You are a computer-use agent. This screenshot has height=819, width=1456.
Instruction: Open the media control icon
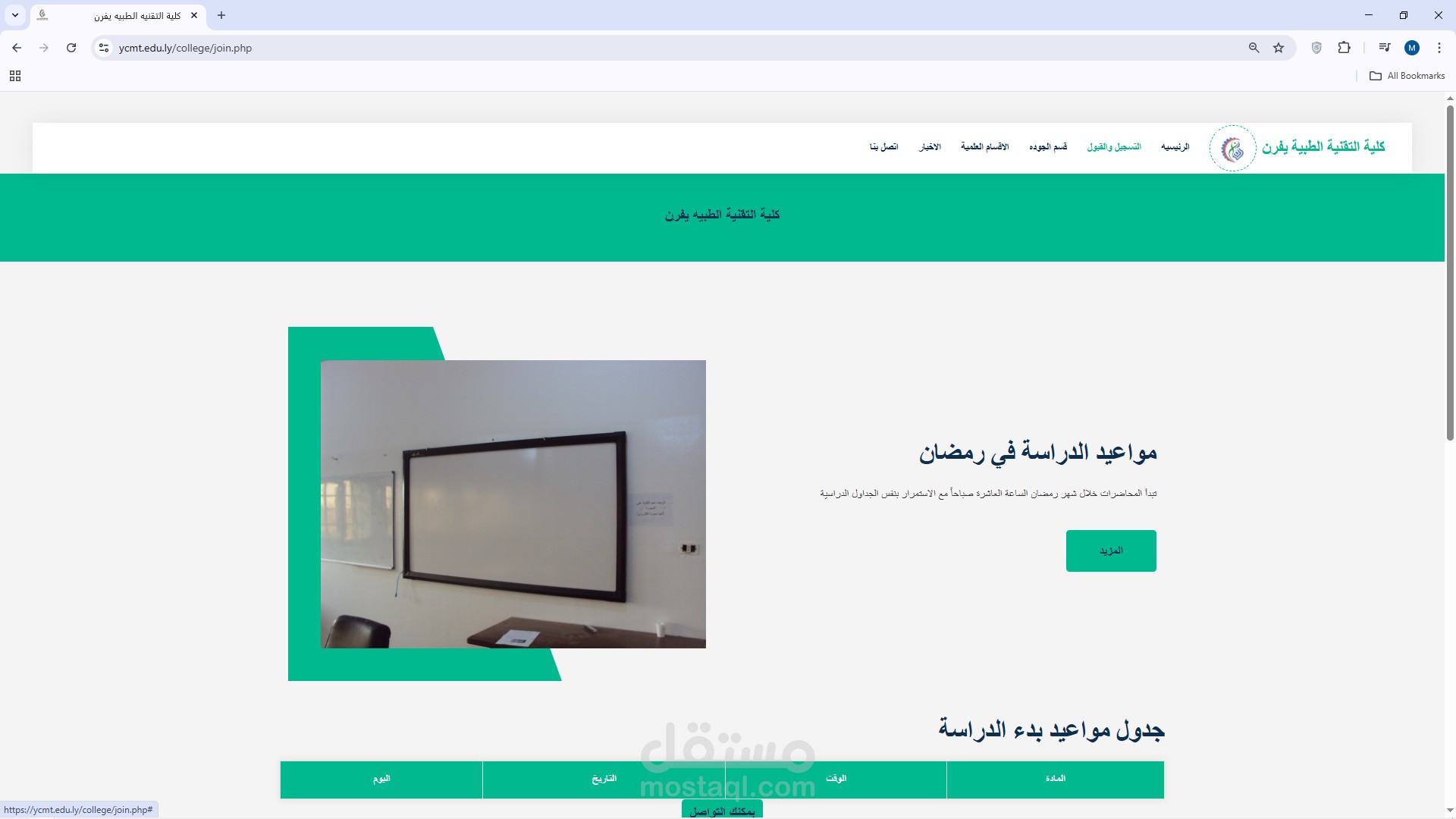coord(1384,48)
